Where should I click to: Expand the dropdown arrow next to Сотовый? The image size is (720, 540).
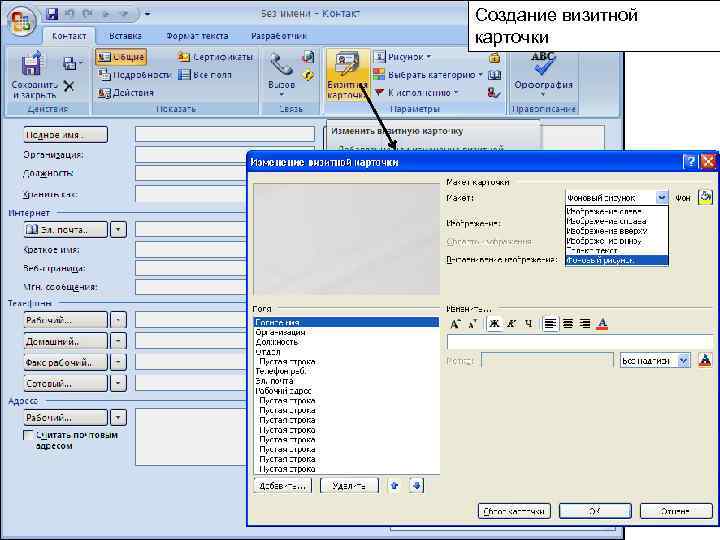click(x=118, y=382)
